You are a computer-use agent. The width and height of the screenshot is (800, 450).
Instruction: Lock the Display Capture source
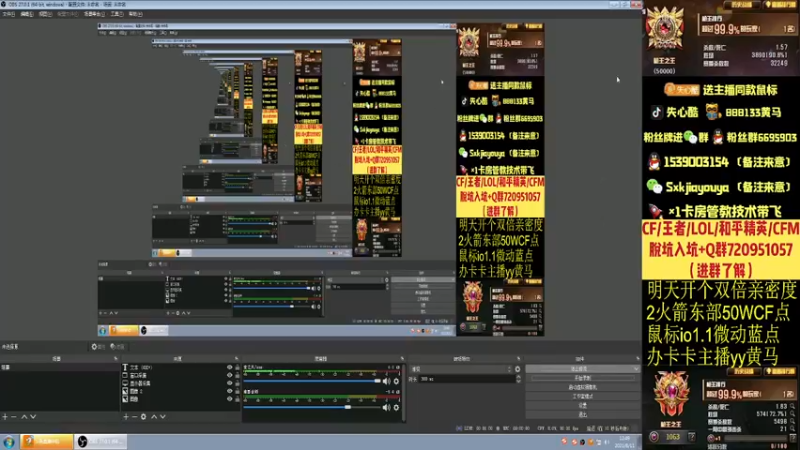pyautogui.click(x=237, y=383)
